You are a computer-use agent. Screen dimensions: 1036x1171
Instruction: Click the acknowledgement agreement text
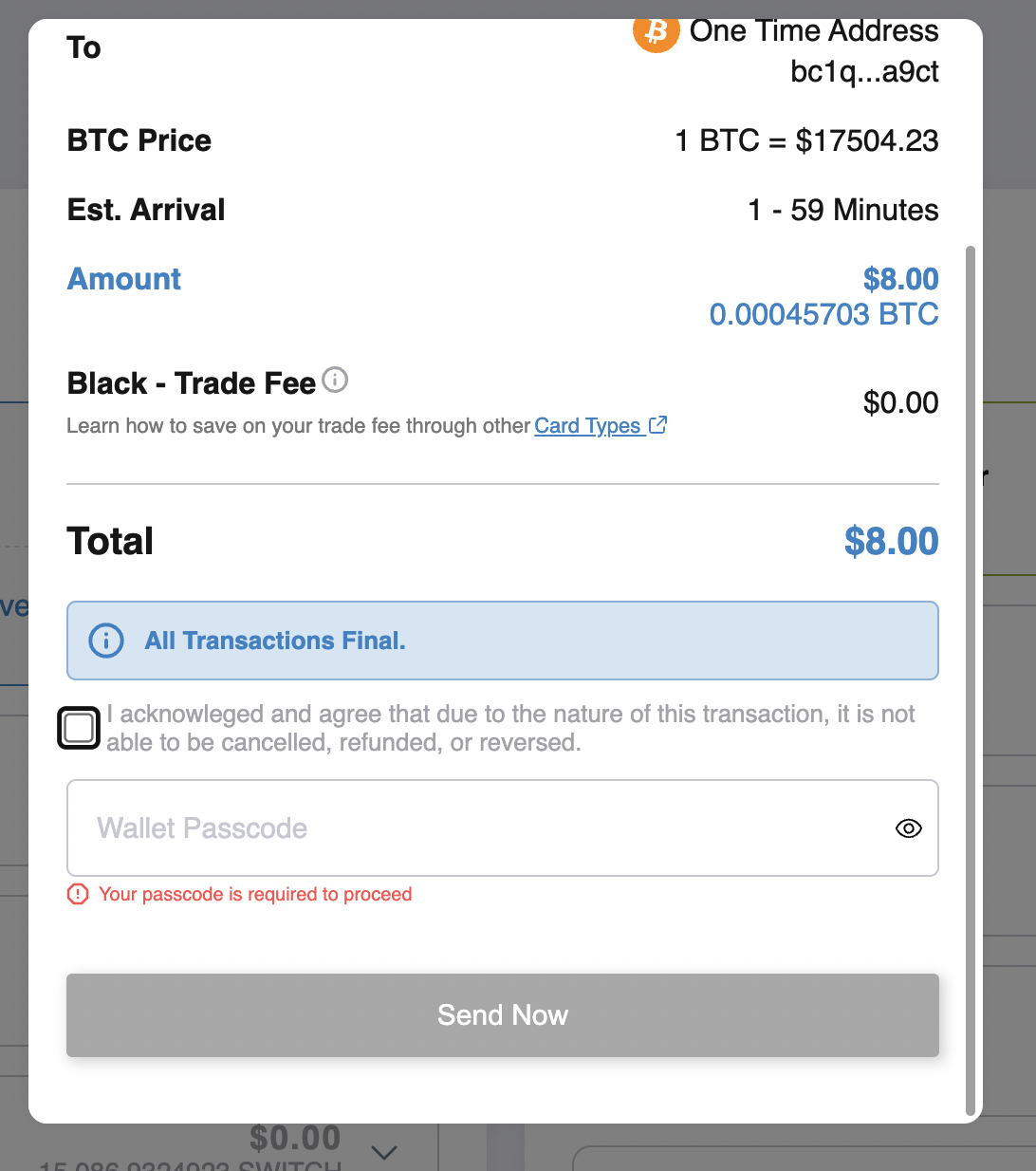pyautogui.click(x=510, y=728)
